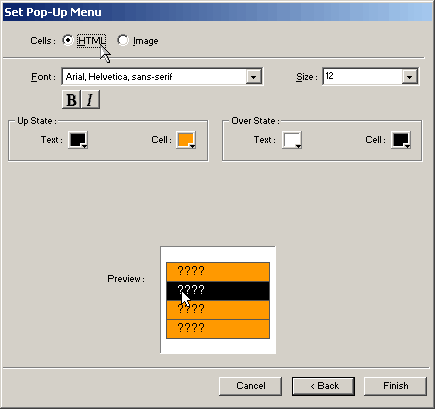Click the third preview menu item
This screenshot has width=435, height=409.
point(218,310)
